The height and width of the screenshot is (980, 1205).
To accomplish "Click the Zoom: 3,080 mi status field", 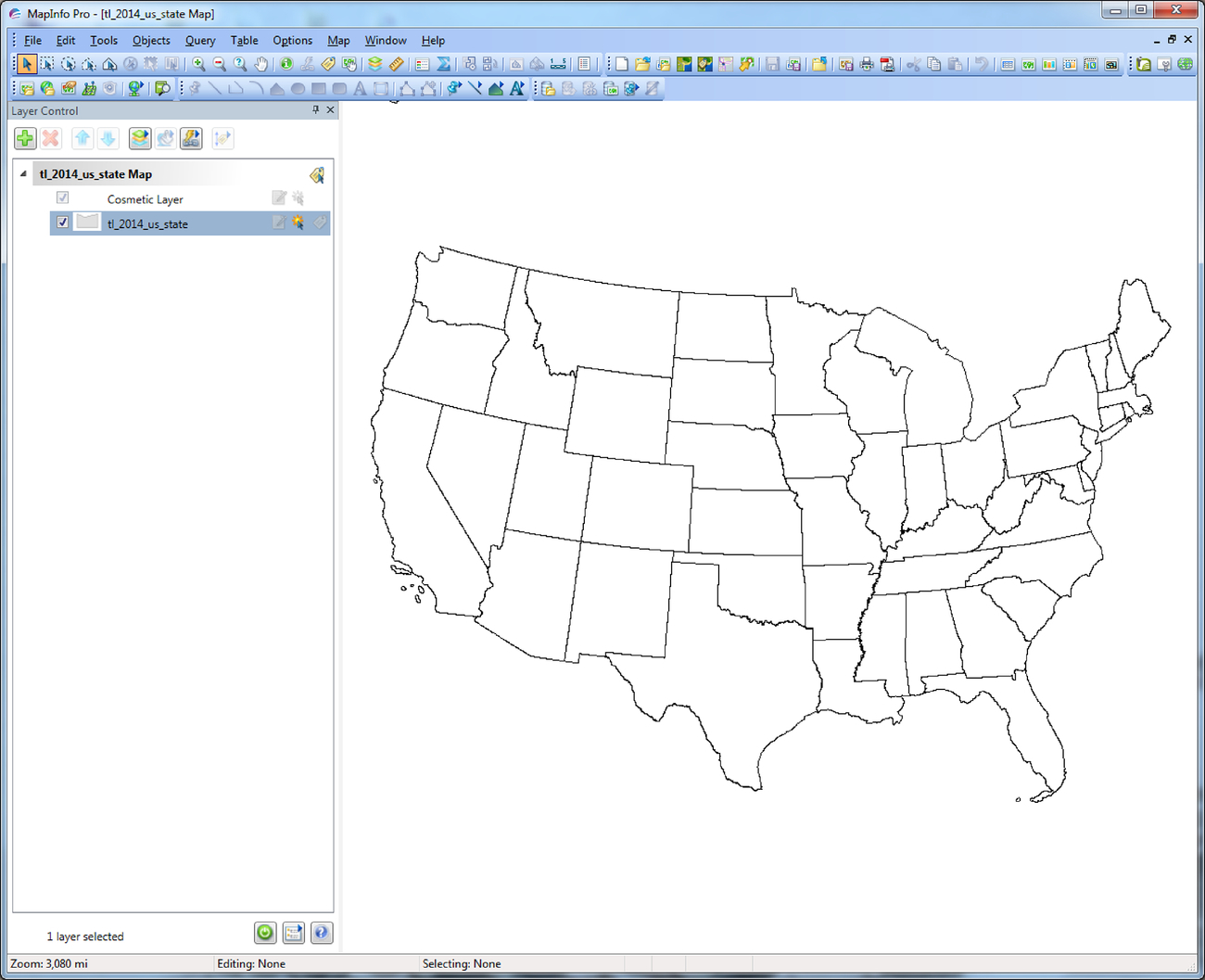I will pyautogui.click(x=110, y=963).
